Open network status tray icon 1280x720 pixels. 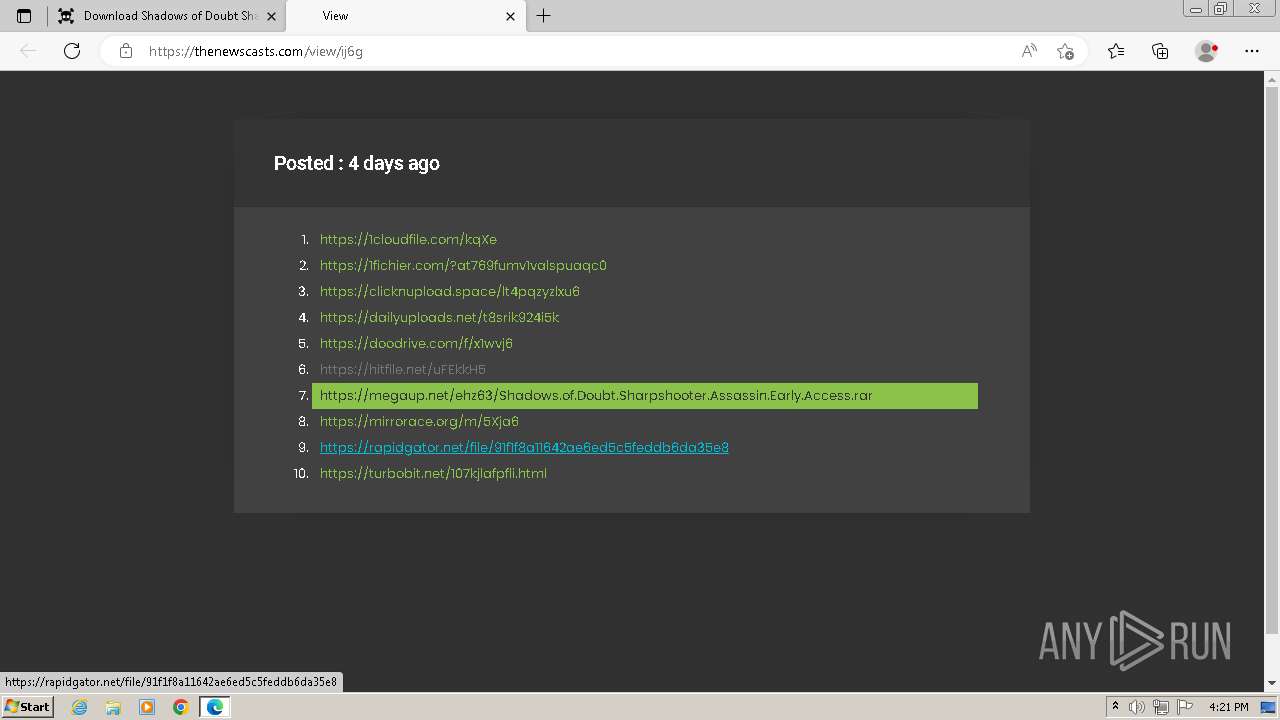click(x=1161, y=707)
